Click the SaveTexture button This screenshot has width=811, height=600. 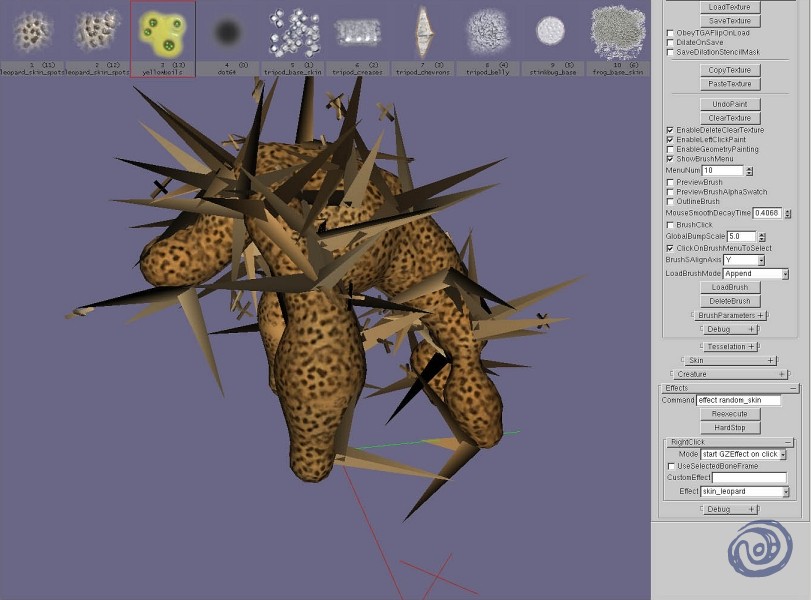[x=730, y=21]
